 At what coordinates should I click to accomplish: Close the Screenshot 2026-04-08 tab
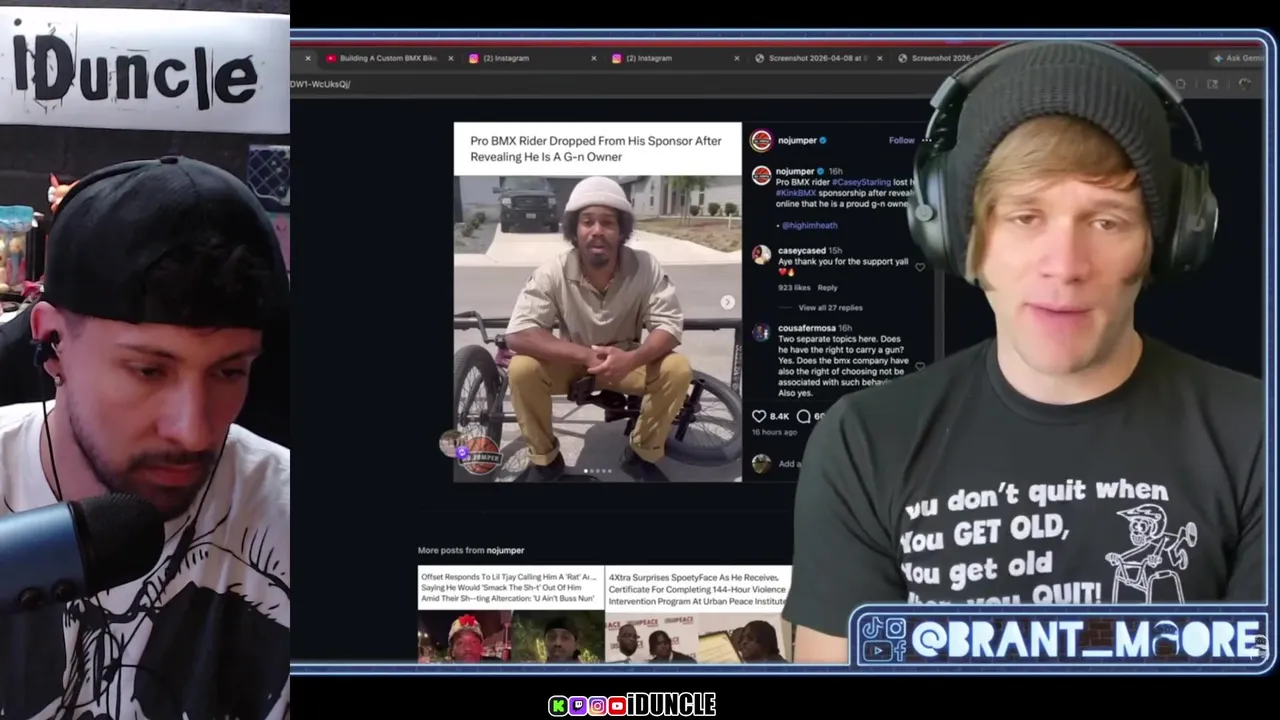(x=880, y=58)
